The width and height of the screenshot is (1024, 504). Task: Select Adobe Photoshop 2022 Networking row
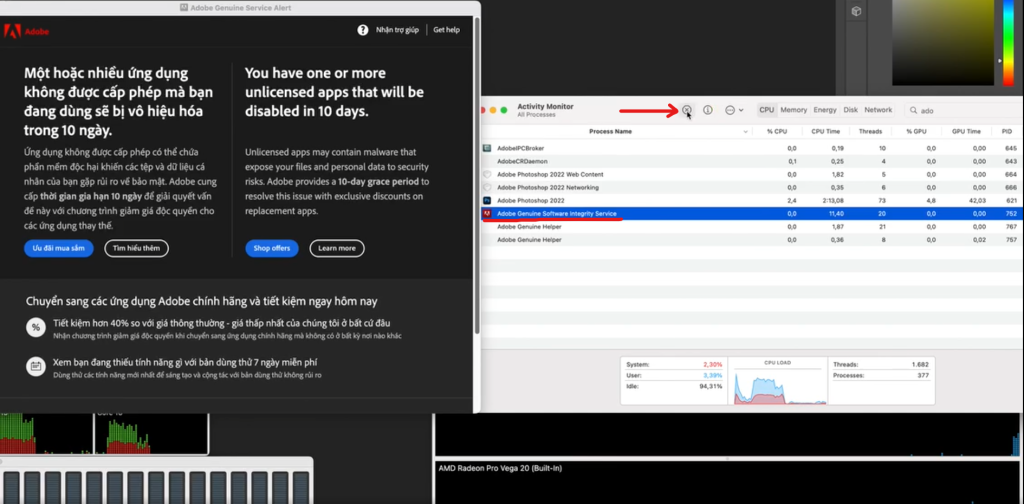point(752,187)
